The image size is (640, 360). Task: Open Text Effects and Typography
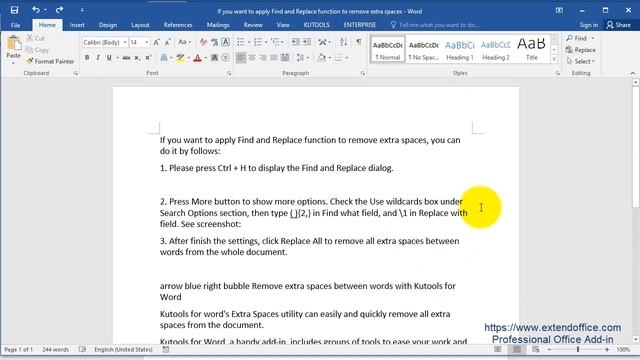164,58
